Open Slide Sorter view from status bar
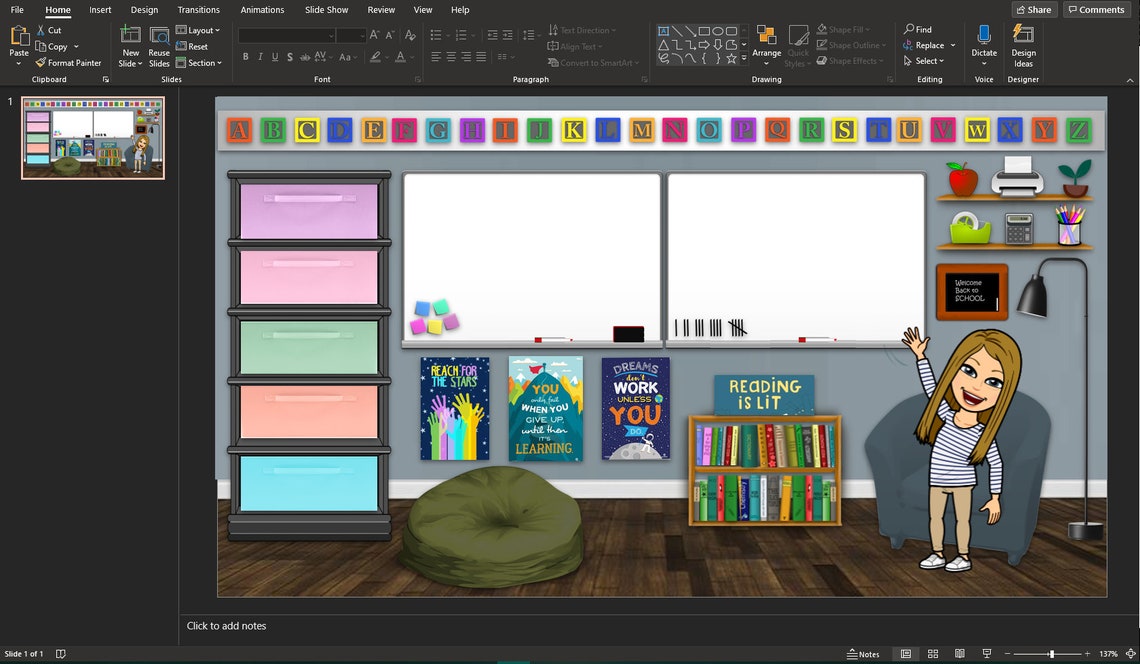Image resolution: width=1140 pixels, height=664 pixels. [932, 653]
